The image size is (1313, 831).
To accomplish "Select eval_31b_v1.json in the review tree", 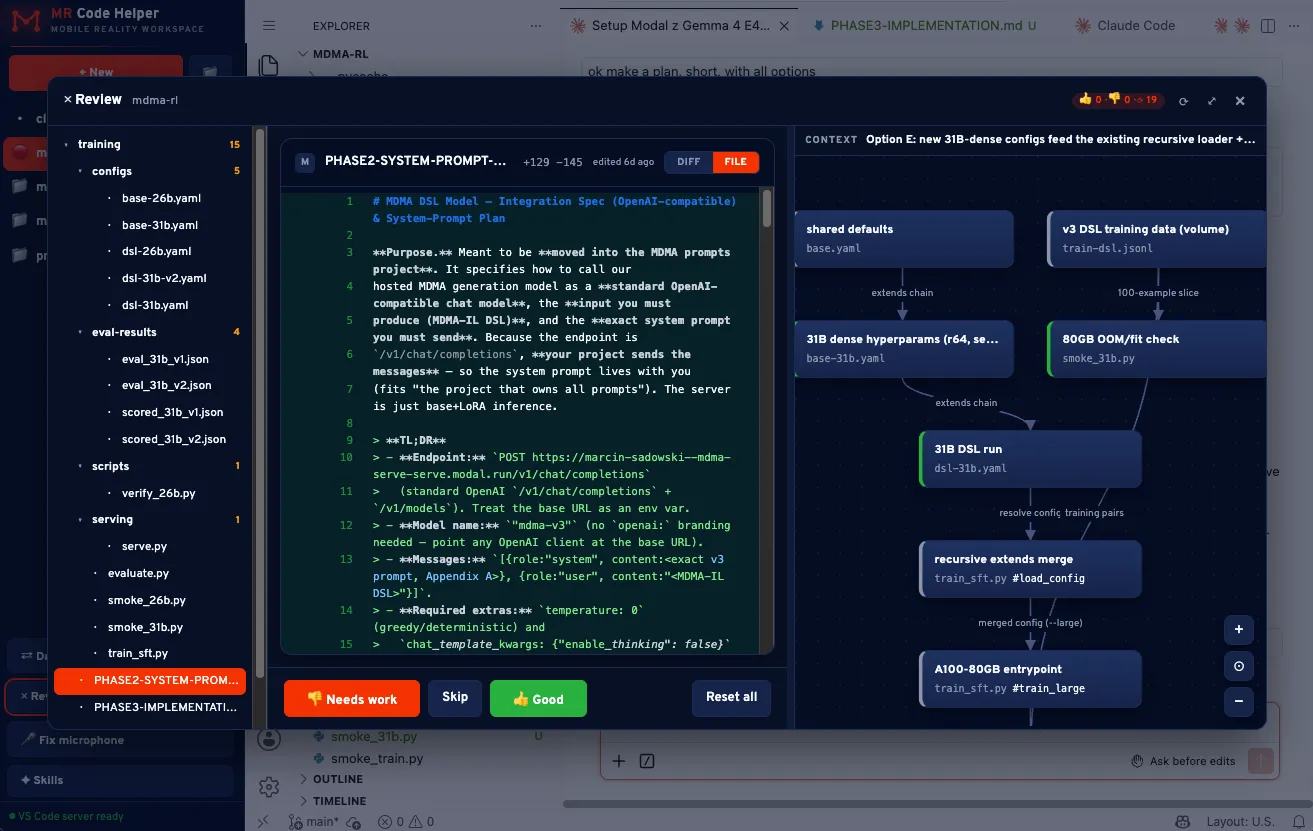I will [x=165, y=359].
